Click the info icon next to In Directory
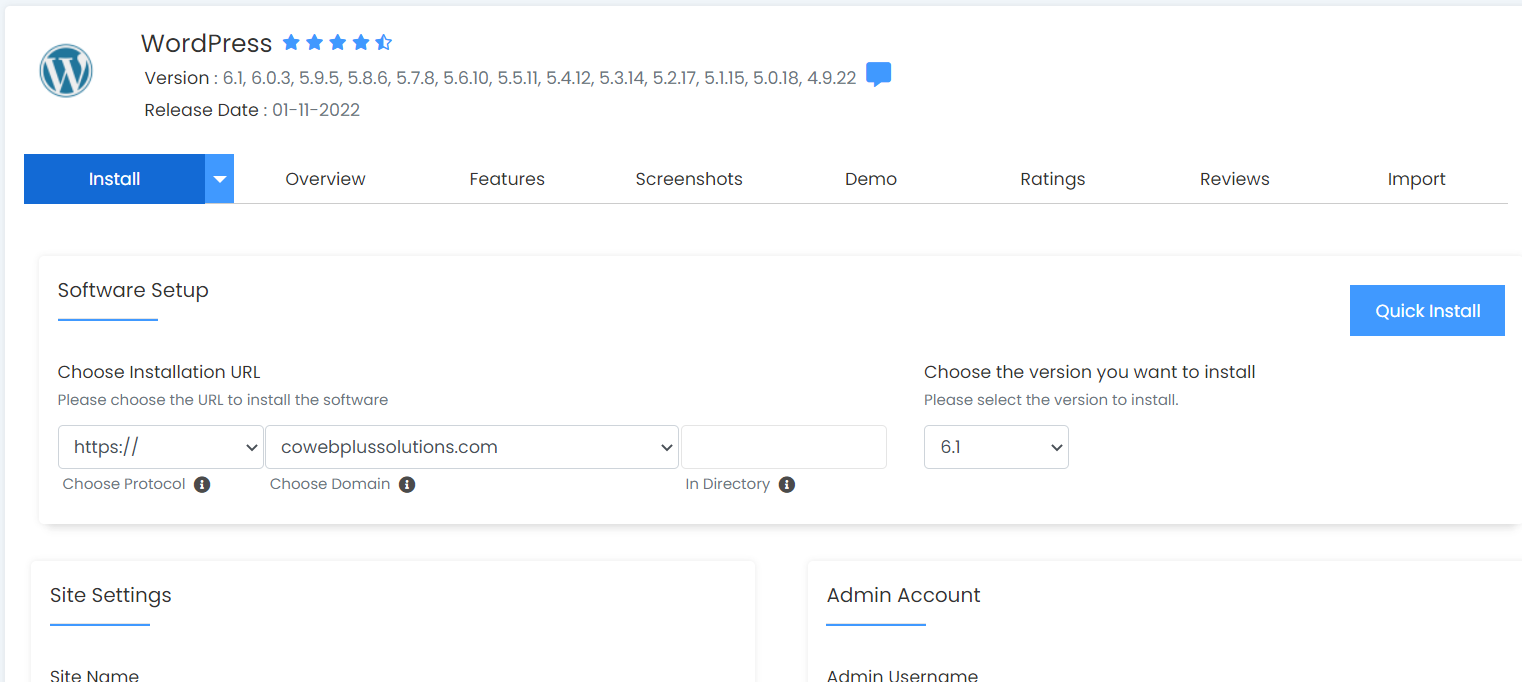This screenshot has height=682, width=1522. pyautogui.click(x=787, y=485)
